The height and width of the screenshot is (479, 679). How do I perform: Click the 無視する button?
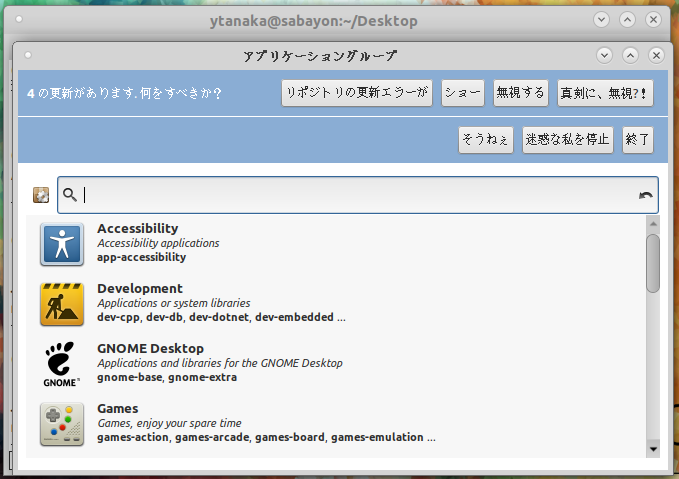click(x=520, y=93)
